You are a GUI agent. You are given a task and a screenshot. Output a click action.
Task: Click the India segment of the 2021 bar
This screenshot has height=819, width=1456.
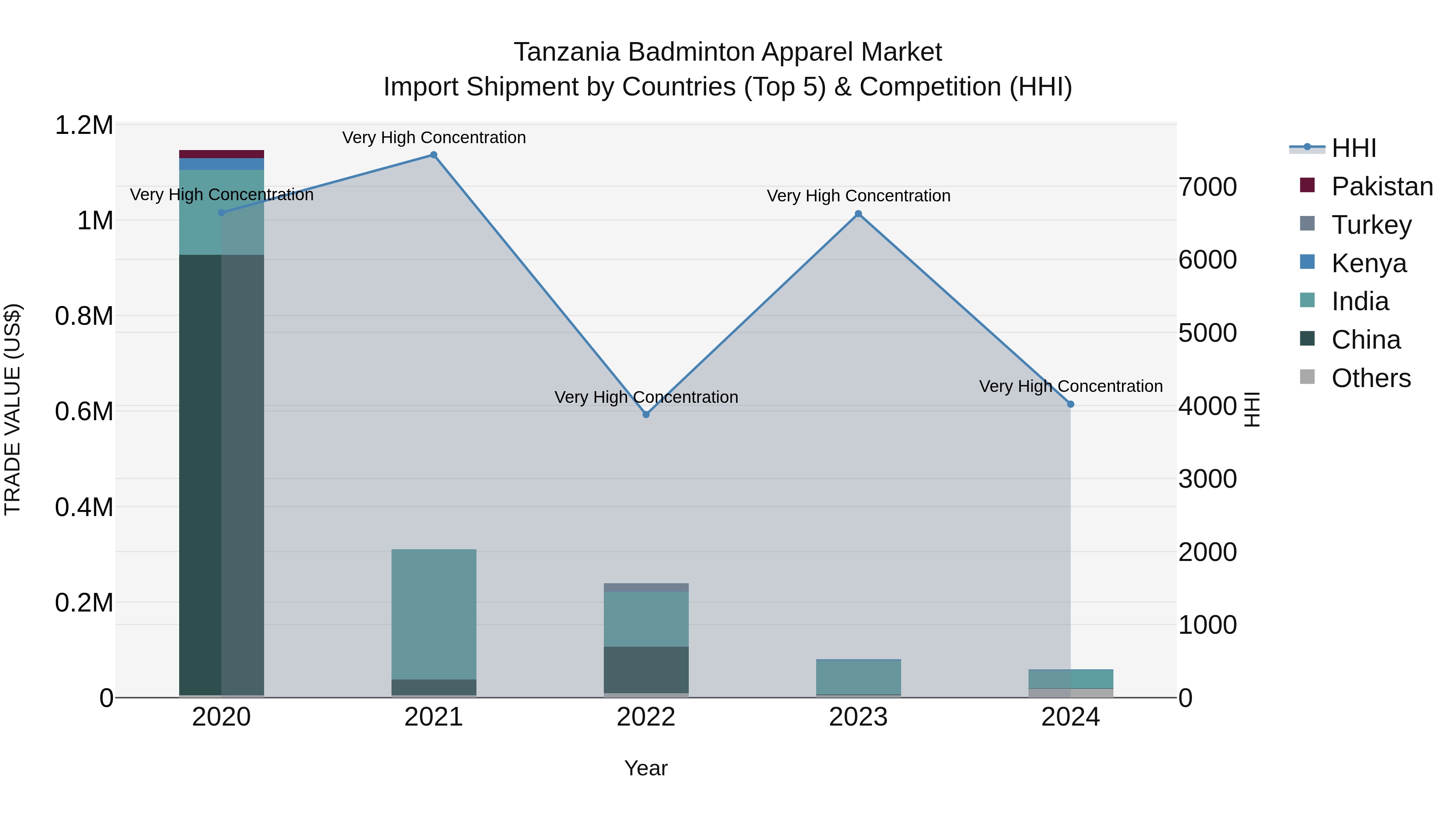434,614
